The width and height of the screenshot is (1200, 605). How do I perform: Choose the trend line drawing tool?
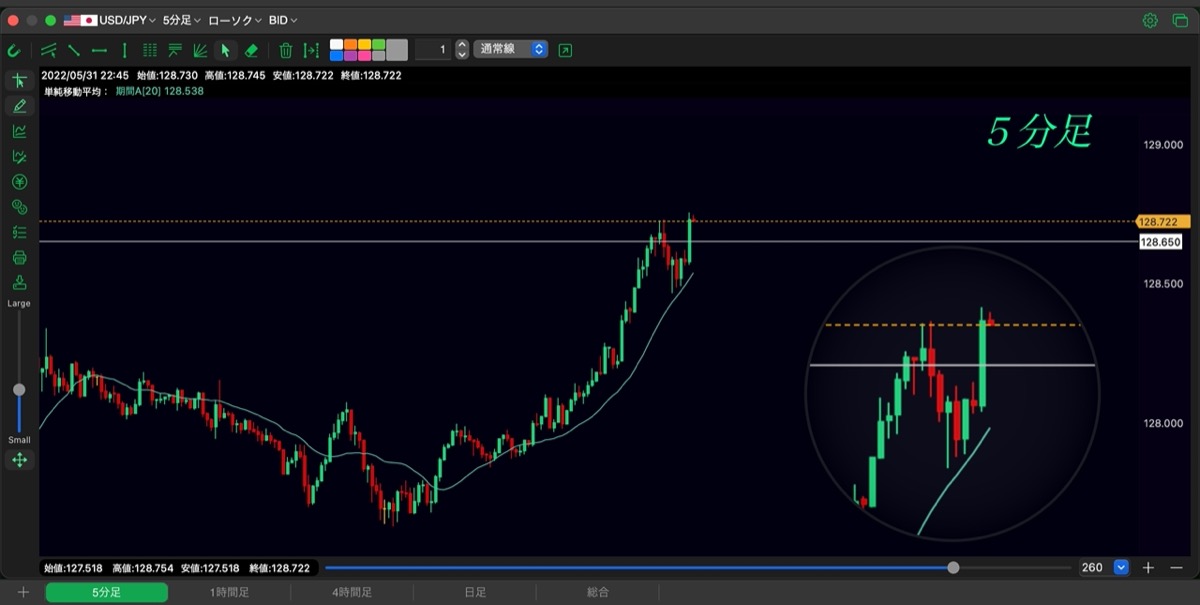[x=74, y=50]
